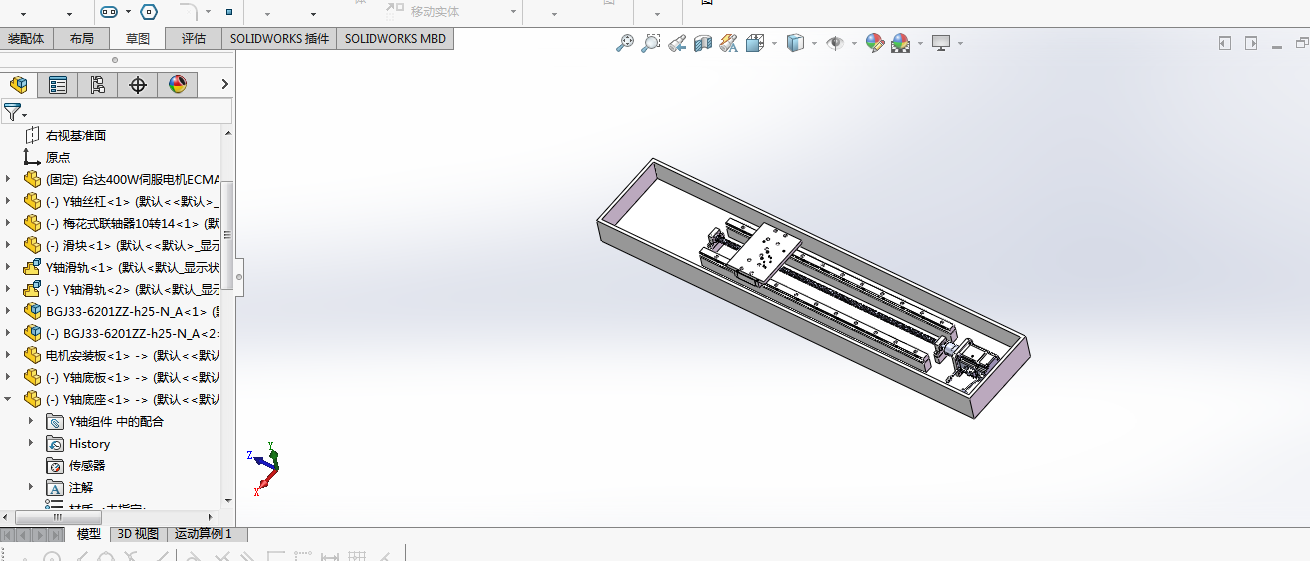The image size is (1310, 561).
Task: Click the feature tree scroll-up arrow
Action: 228,133
